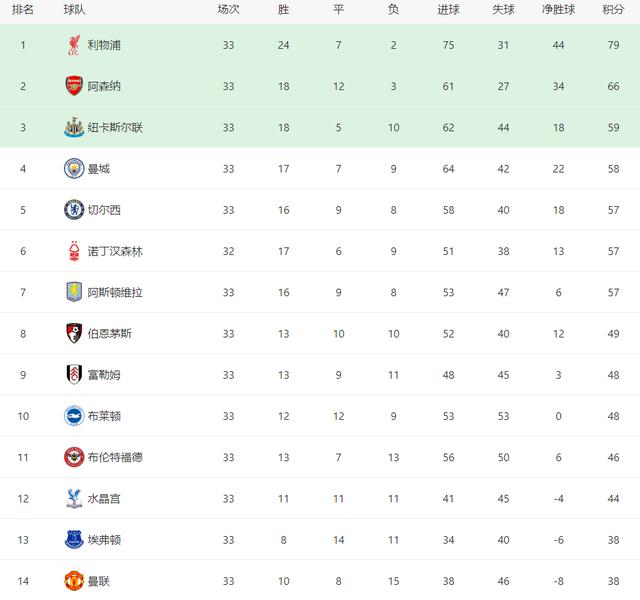Click the Crystal Palace crest icon
This screenshot has width=640, height=600.
(x=73, y=498)
